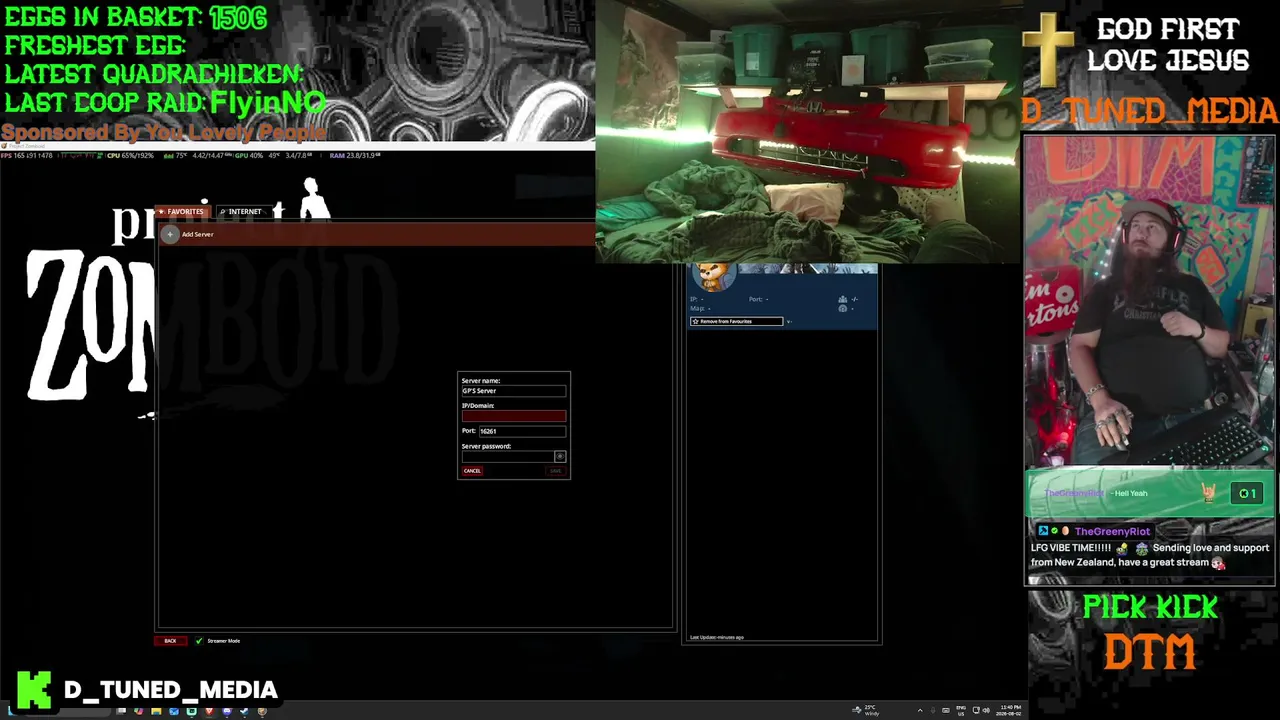
Task: Click the plus icon beside Add Server
Action: pyautogui.click(x=170, y=234)
